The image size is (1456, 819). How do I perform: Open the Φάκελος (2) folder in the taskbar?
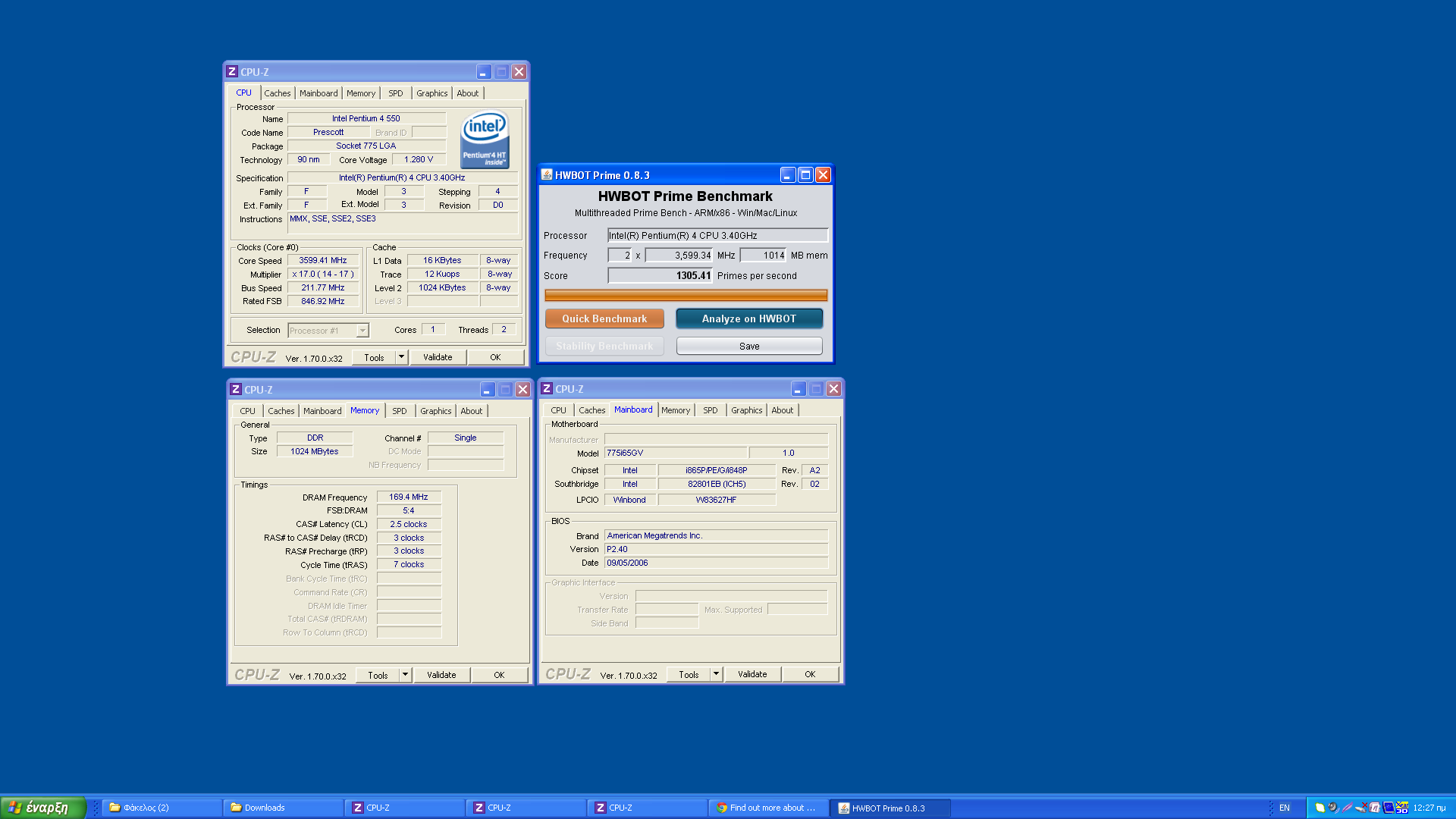[162, 808]
